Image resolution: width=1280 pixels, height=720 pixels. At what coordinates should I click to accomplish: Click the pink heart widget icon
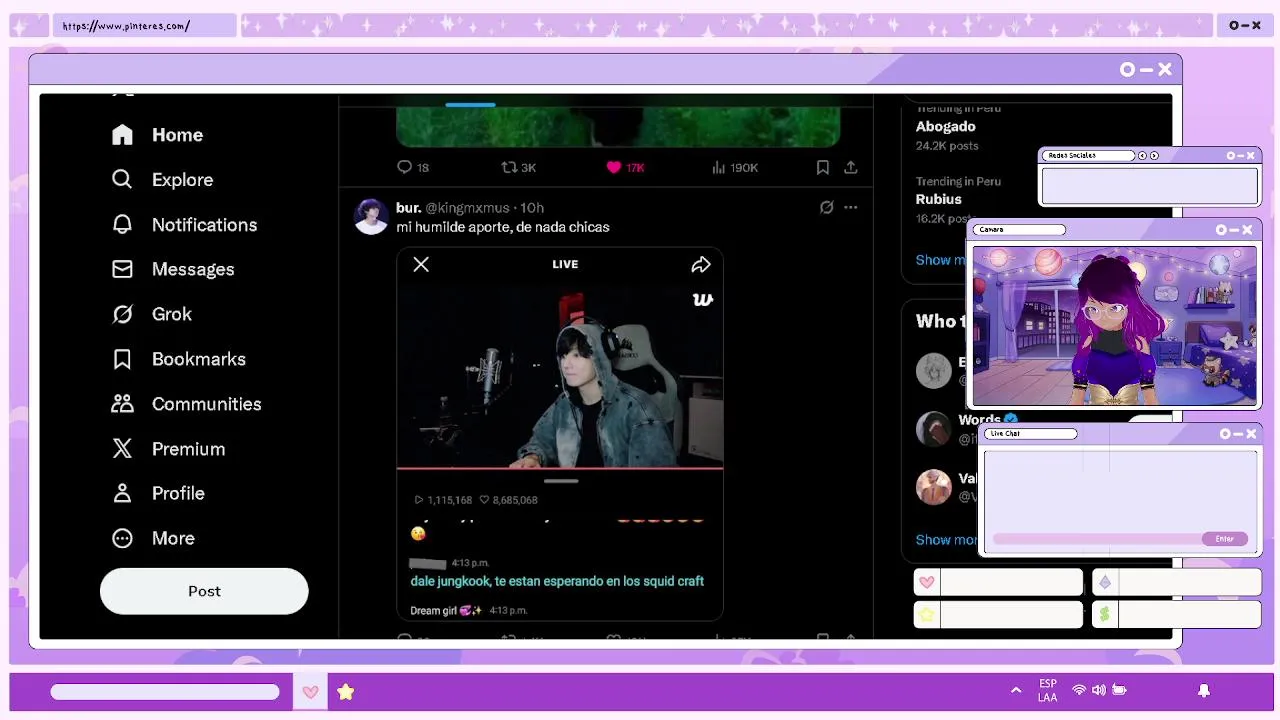[927, 582]
